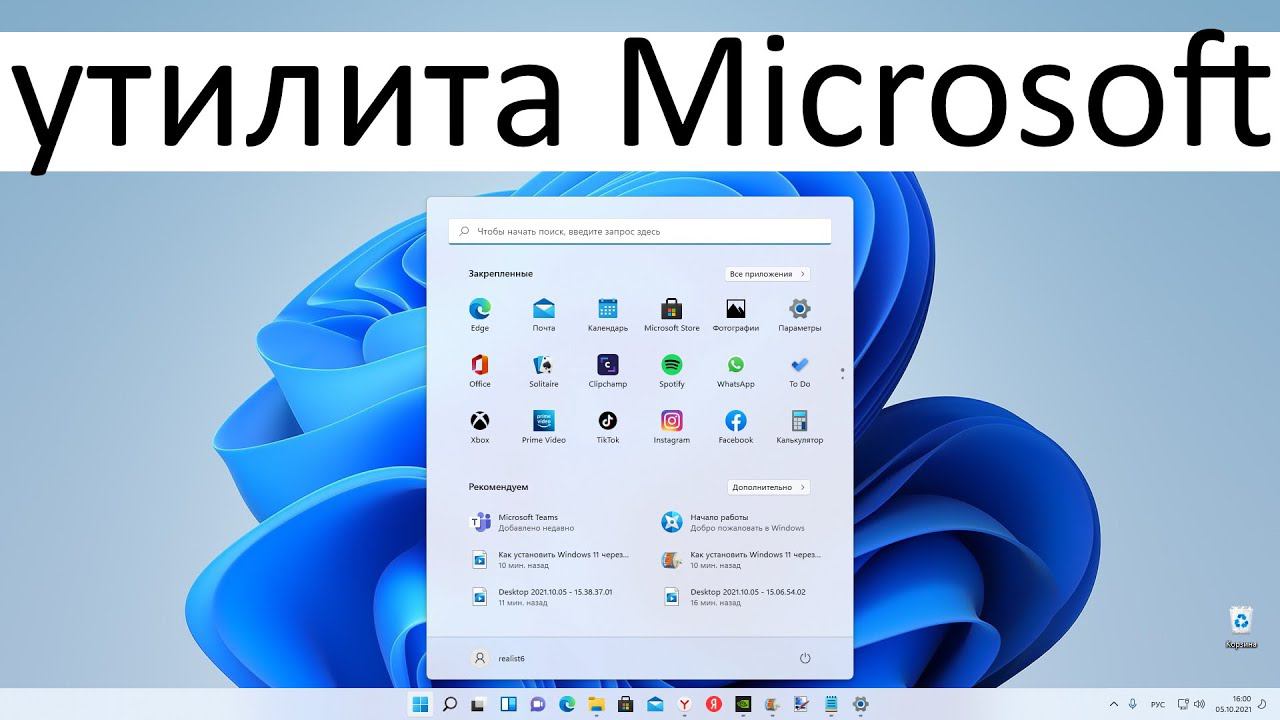Open the red Яндекс icon on taskbar
This screenshot has width=1280, height=720.
click(x=713, y=704)
